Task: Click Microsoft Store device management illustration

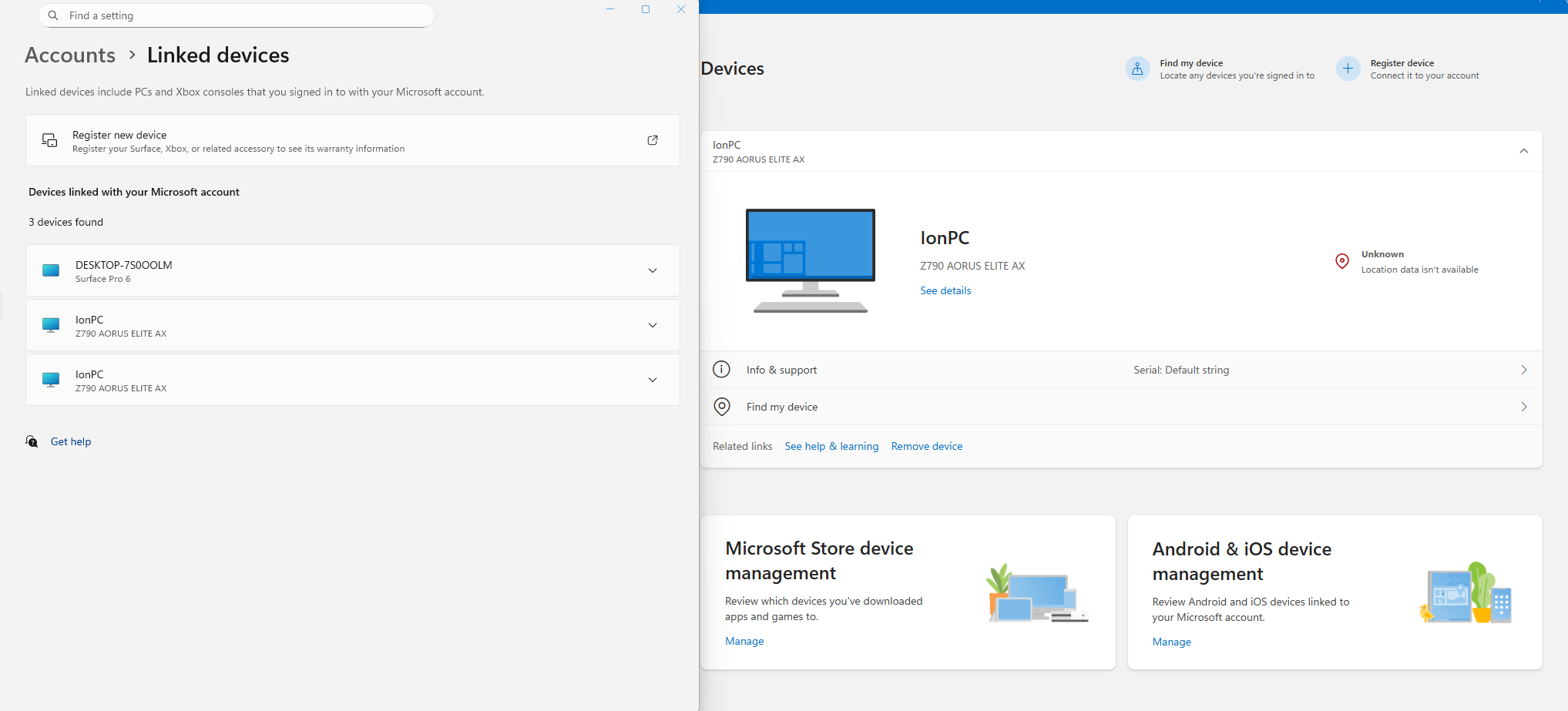Action: [1036, 592]
